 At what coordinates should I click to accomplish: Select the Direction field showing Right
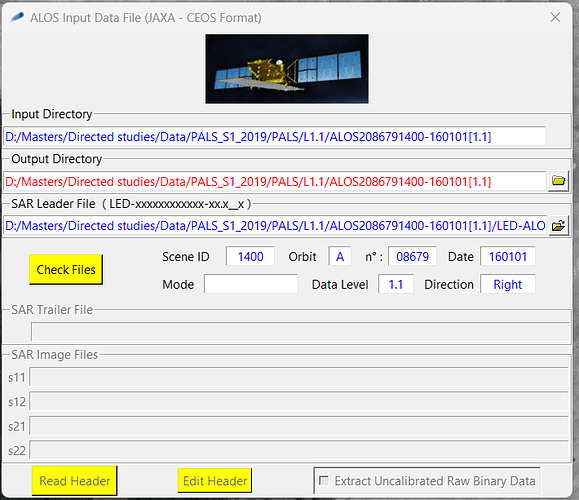coord(507,284)
